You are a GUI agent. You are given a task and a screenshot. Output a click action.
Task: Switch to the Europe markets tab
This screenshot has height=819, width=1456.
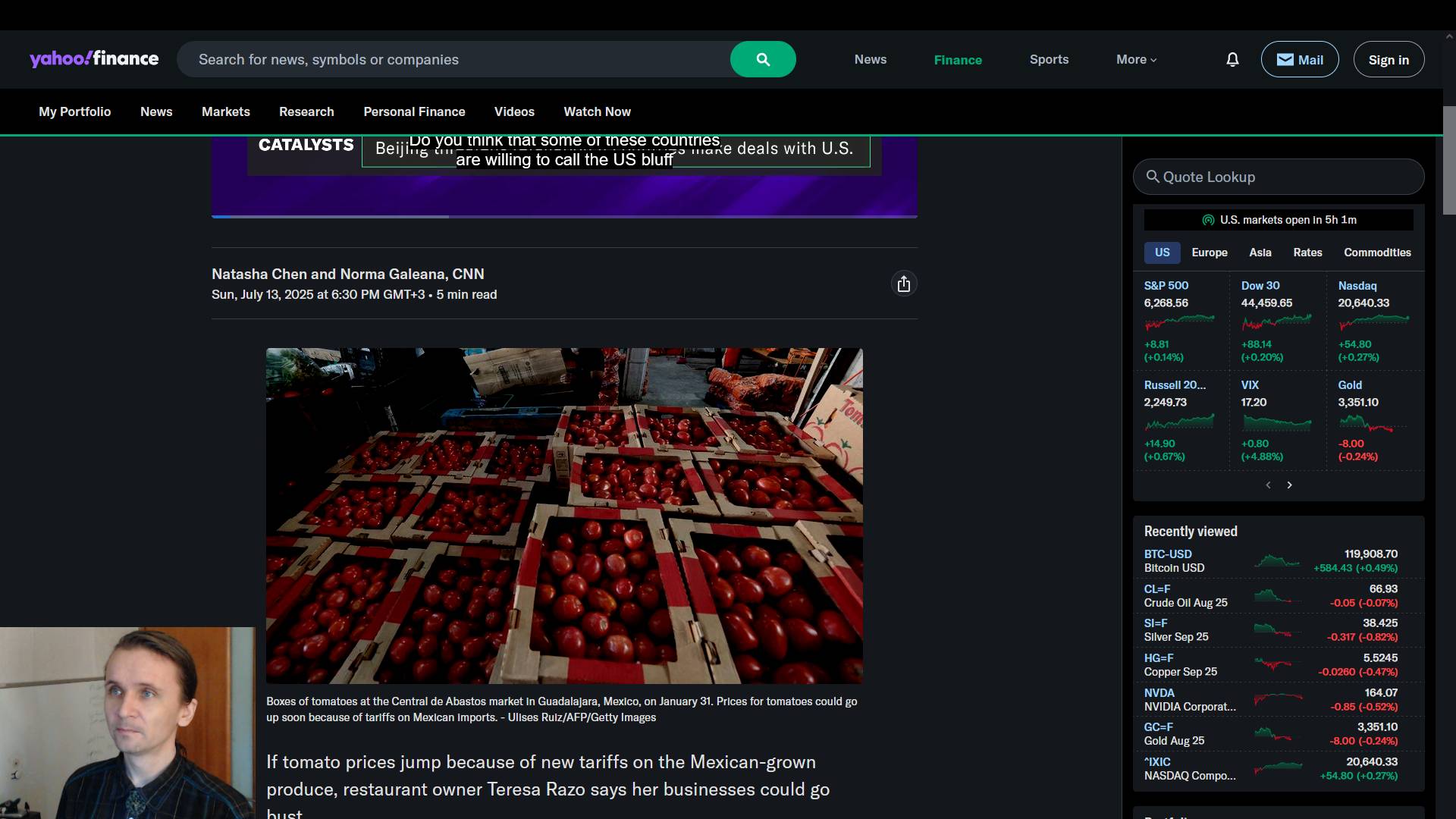[1209, 253]
